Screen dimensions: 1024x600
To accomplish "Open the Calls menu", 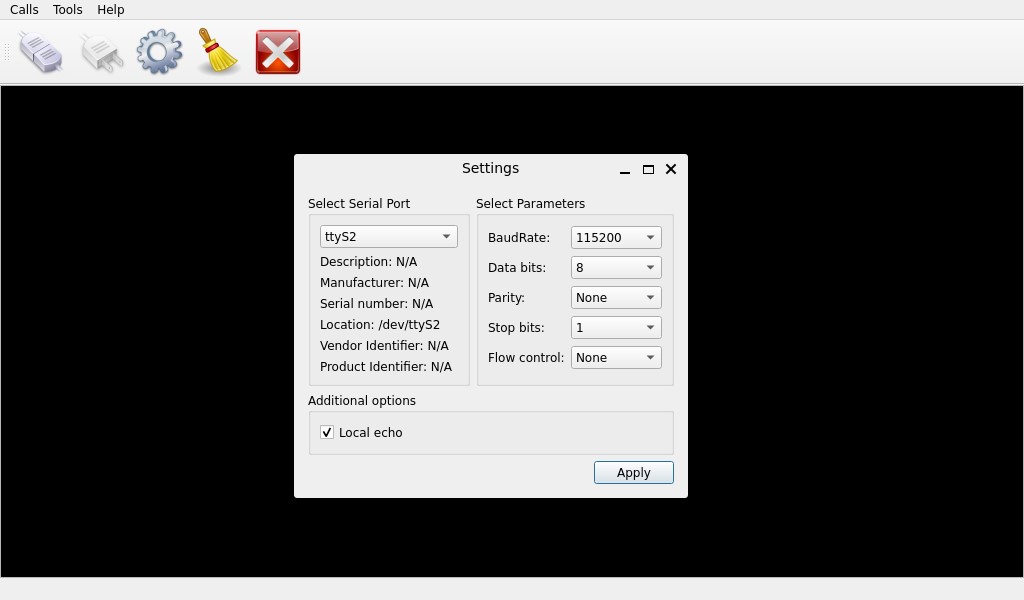I will (24, 10).
